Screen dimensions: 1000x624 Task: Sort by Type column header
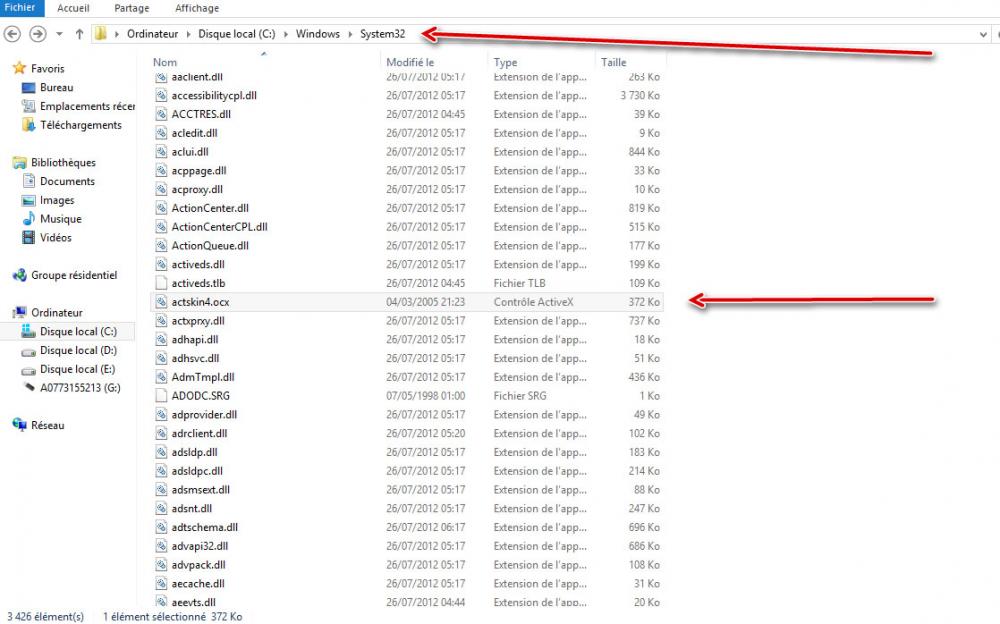point(505,62)
